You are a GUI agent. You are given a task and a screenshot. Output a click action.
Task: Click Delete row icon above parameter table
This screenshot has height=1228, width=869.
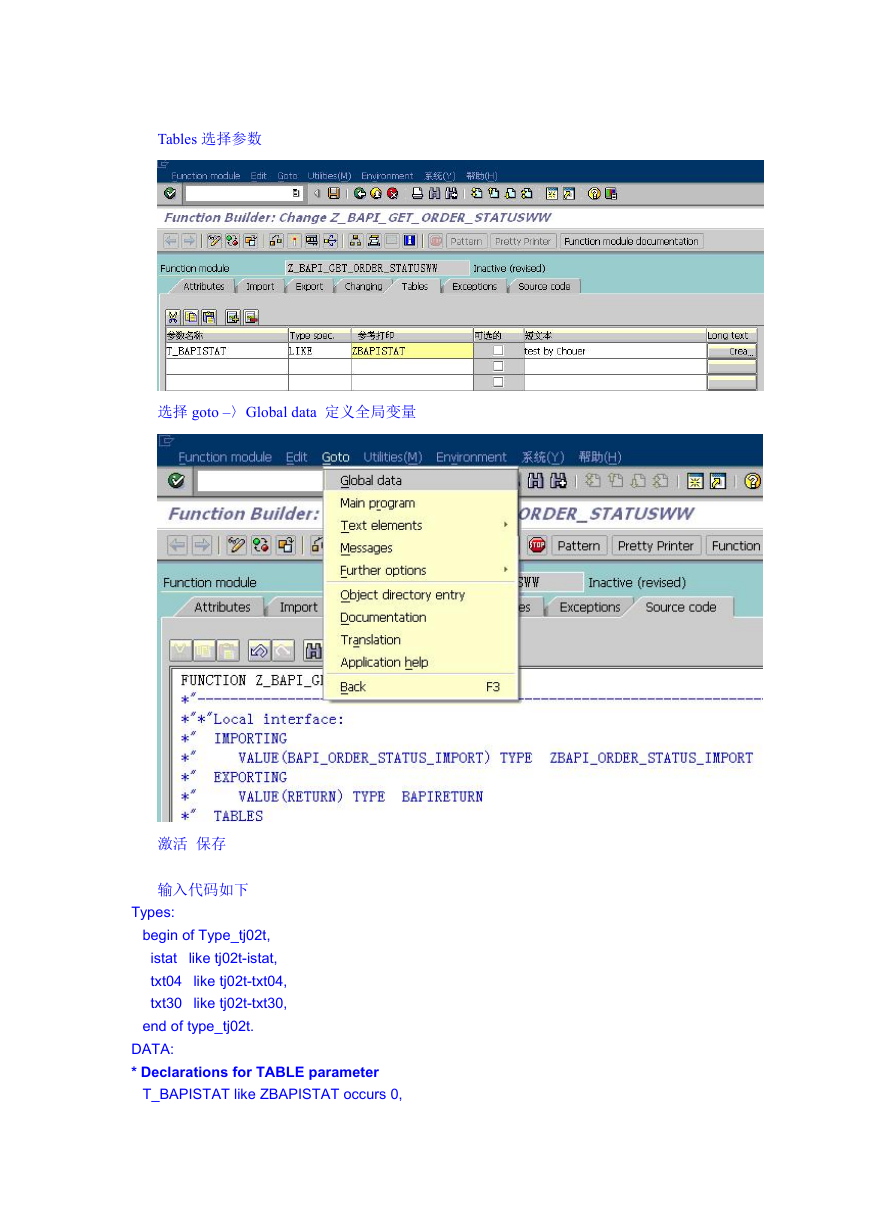click(x=251, y=316)
